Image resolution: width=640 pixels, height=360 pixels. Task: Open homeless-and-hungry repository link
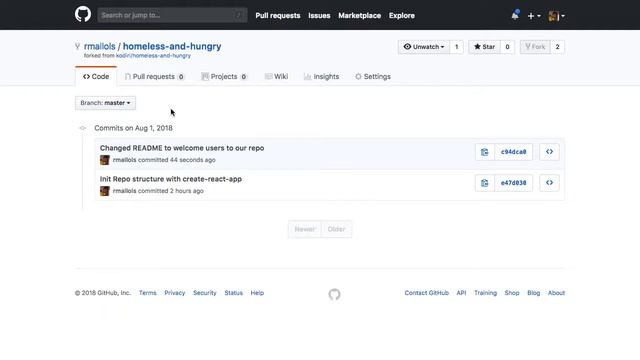pos(172,47)
